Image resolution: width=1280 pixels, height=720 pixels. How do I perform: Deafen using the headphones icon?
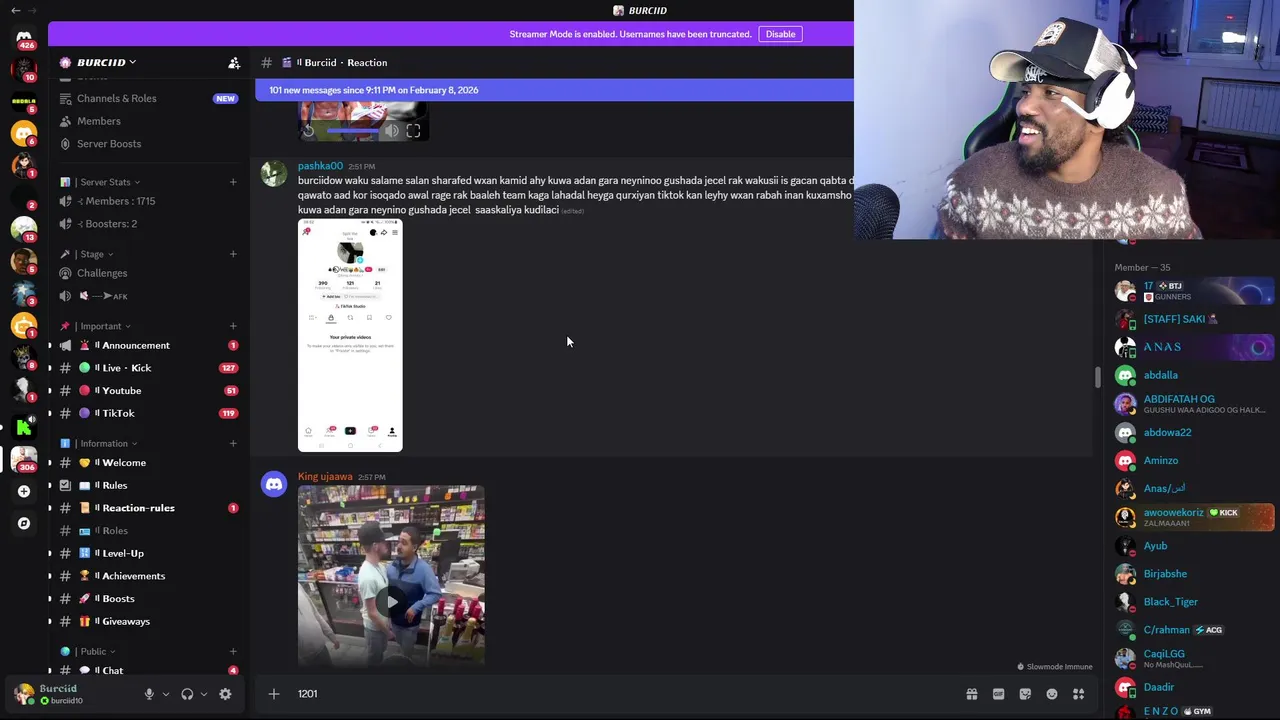[x=187, y=694]
